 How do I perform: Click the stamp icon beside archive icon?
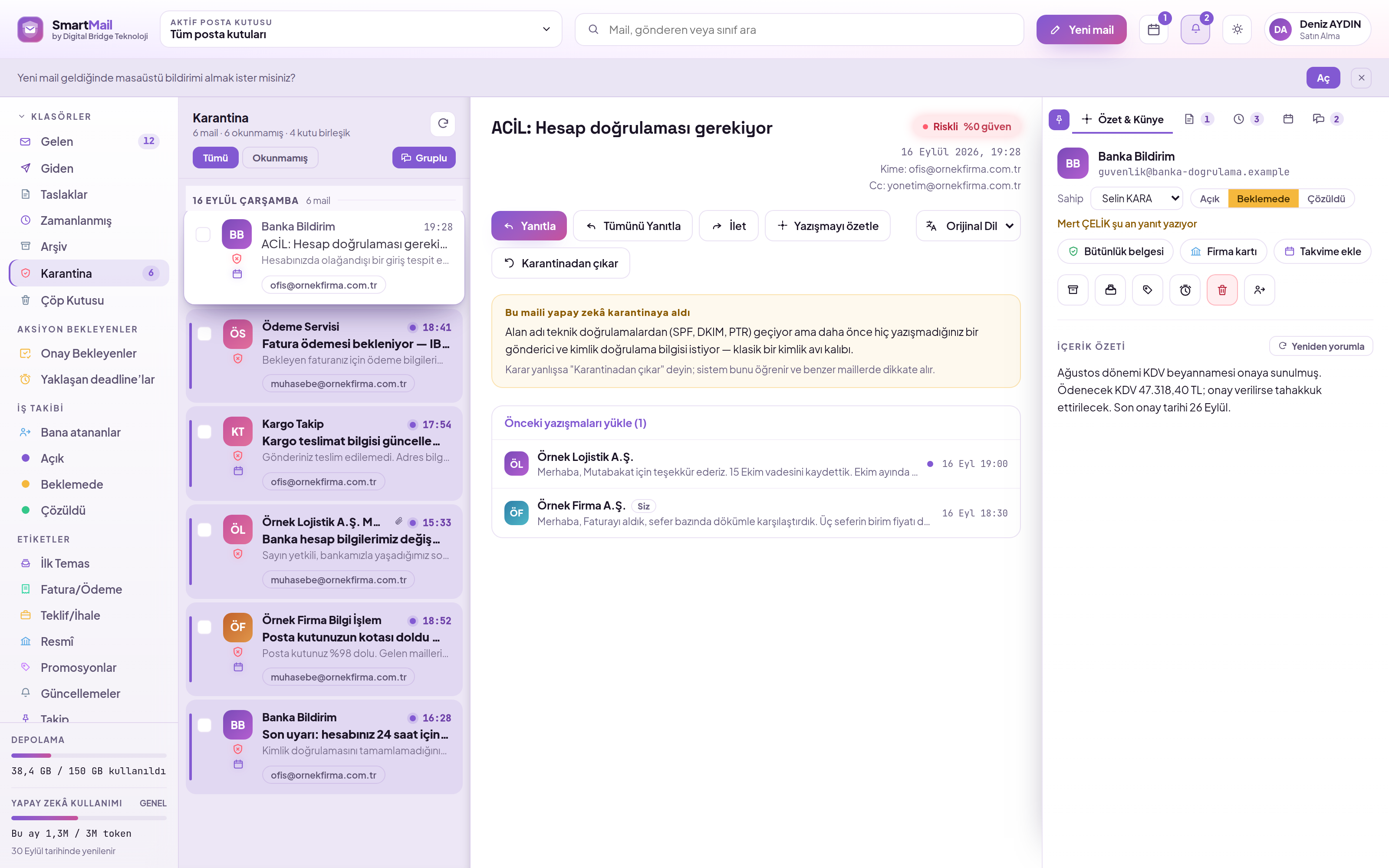tap(1110, 290)
